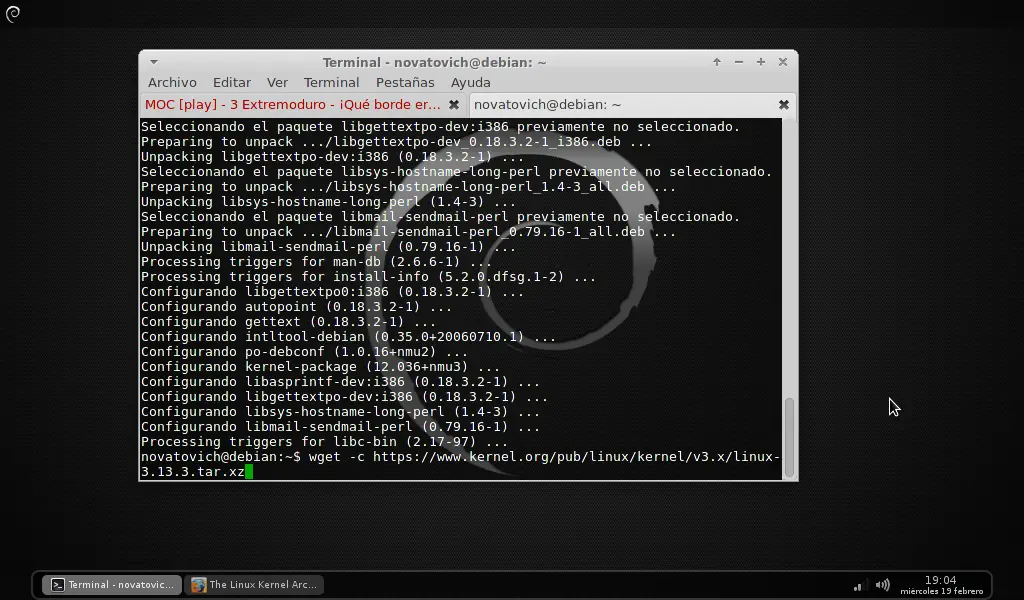The image size is (1024, 600).
Task: Click 'Configurando kernel-package (12.036+nmu3)' line
Action: (320, 367)
